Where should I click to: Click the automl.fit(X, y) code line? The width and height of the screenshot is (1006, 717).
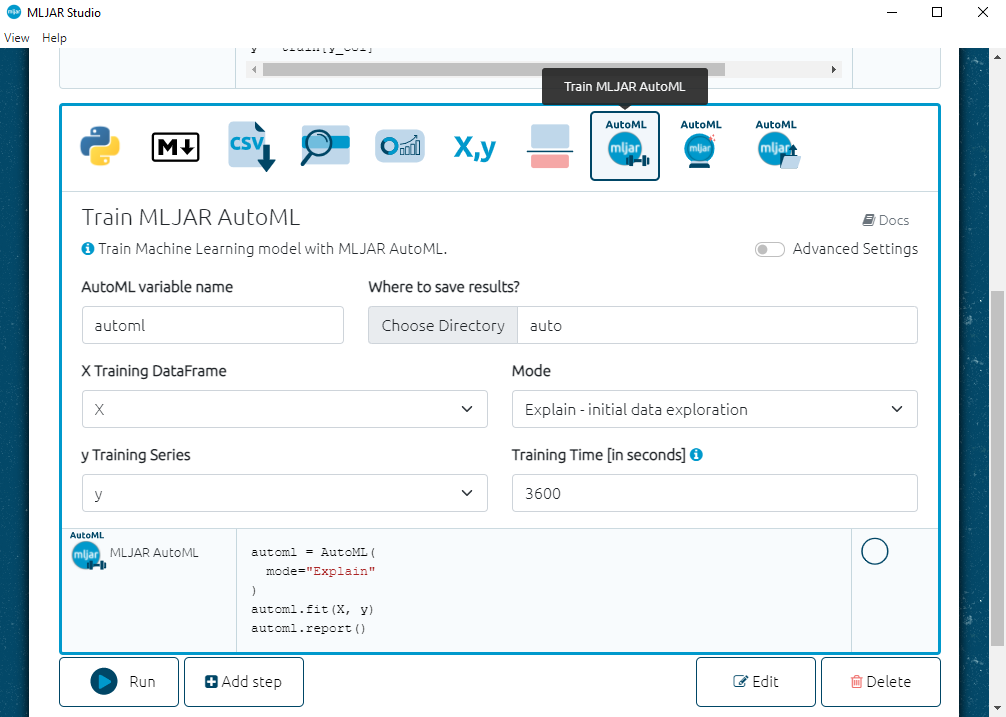312,609
